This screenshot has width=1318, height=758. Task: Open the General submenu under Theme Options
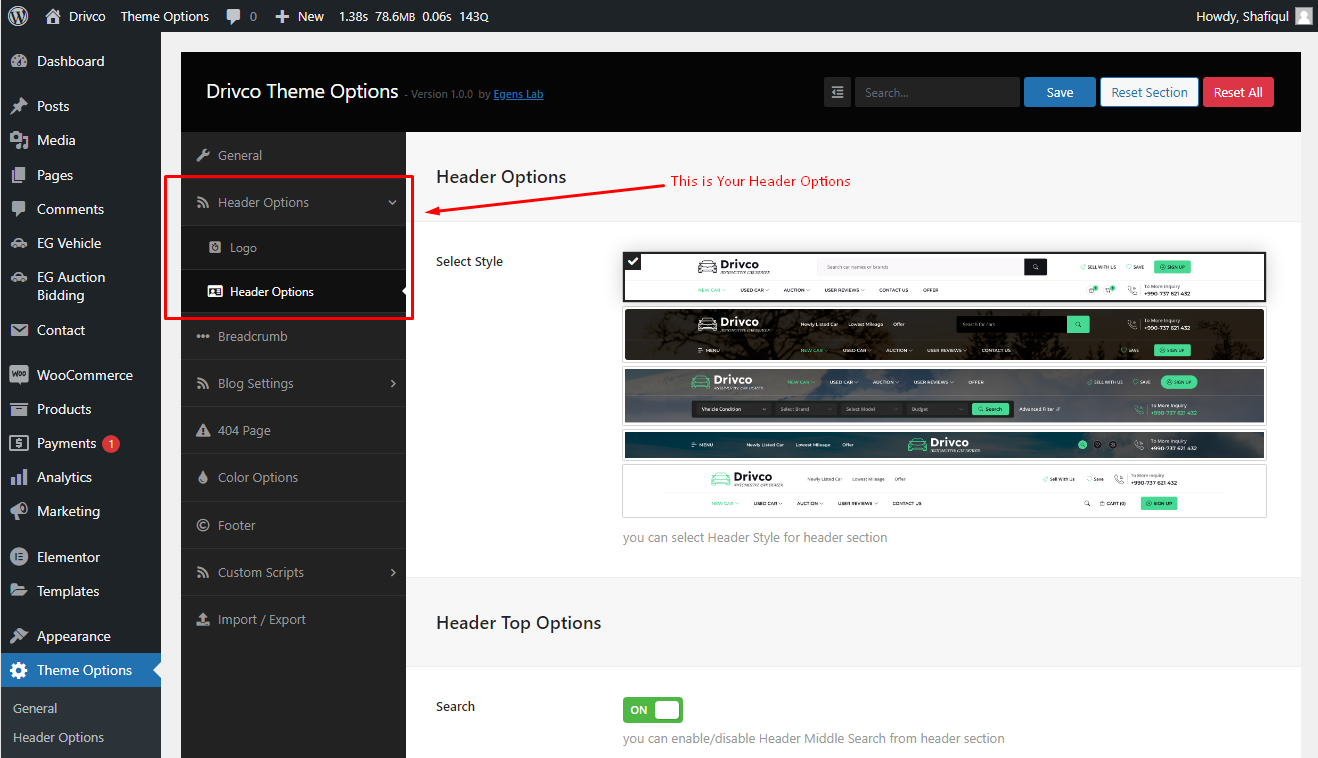[x=35, y=708]
